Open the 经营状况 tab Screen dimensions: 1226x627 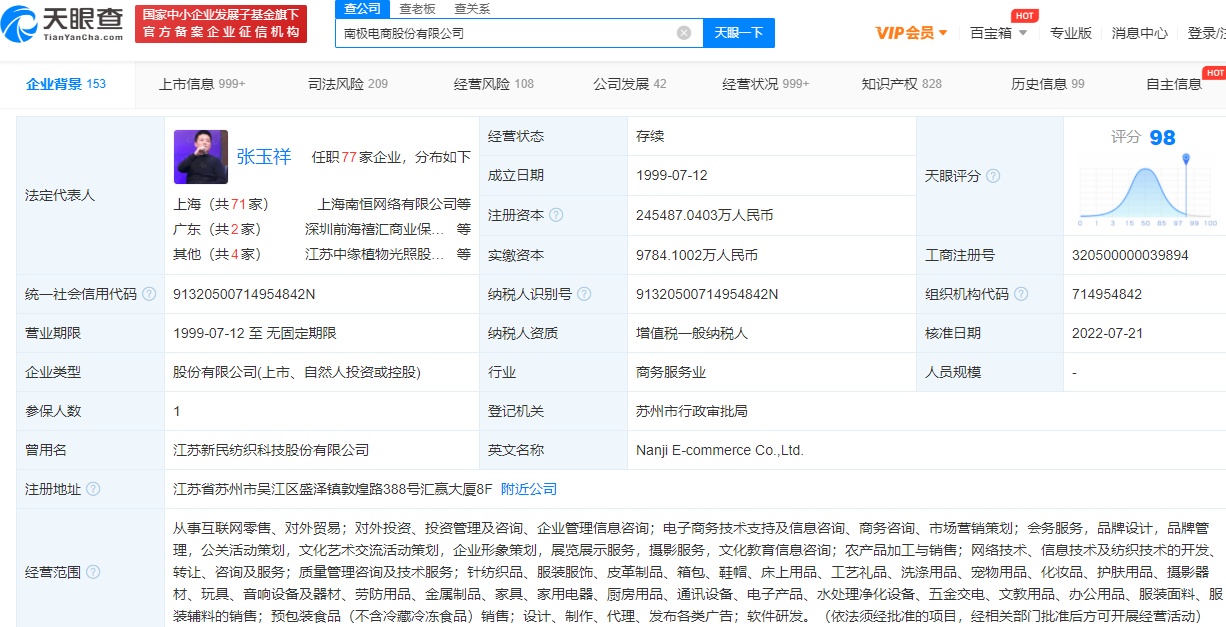[766, 84]
